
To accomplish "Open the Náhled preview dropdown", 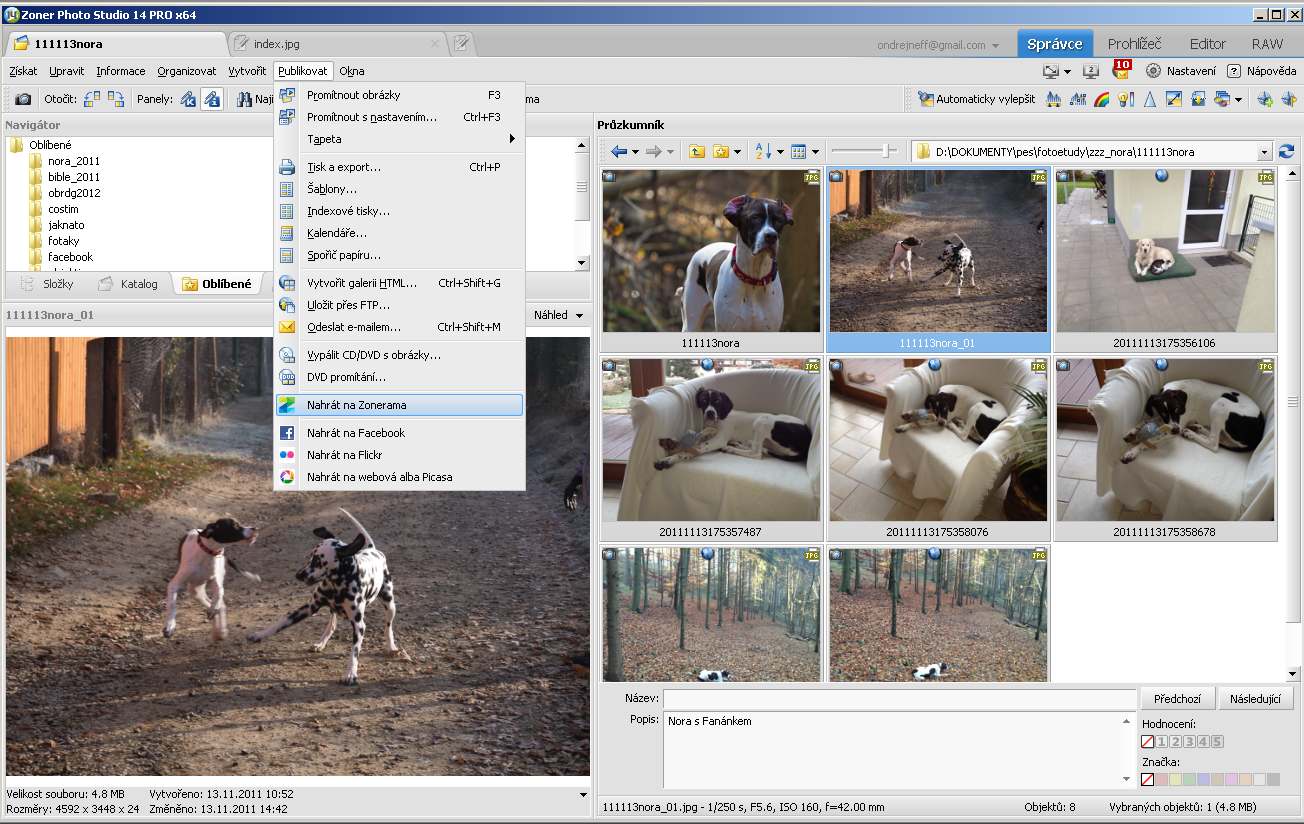I will [558, 315].
